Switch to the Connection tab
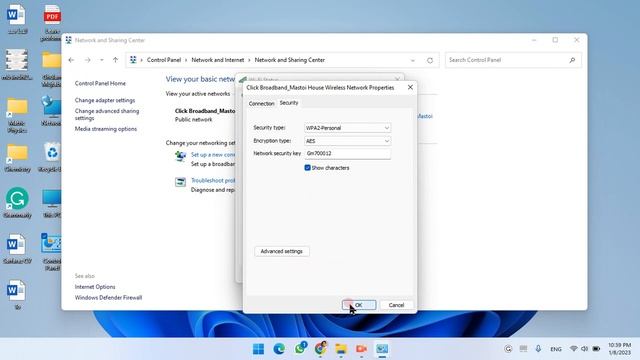Viewport: 640px width, 360px height. [x=261, y=104]
